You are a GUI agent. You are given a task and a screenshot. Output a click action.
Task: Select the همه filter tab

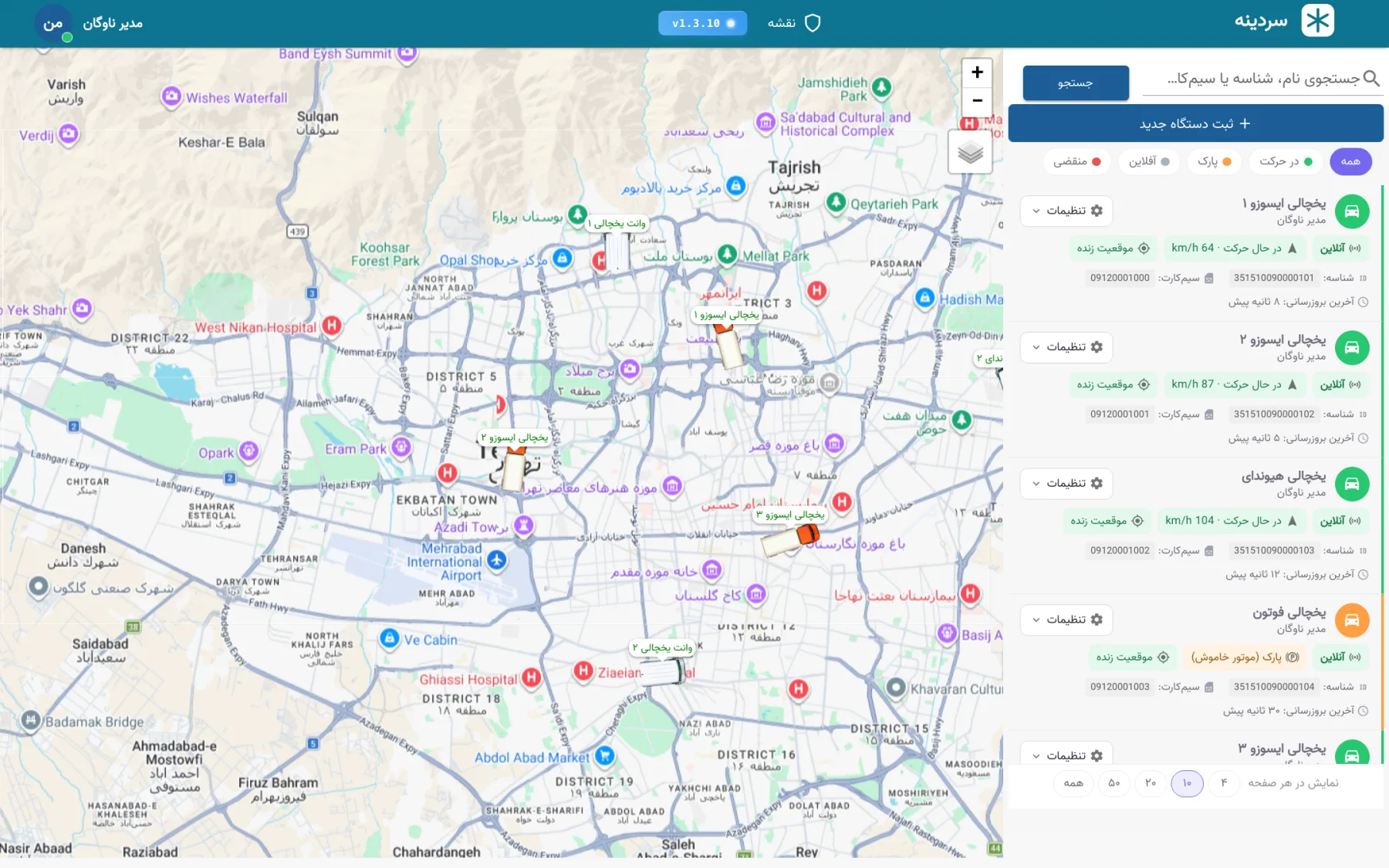tap(1350, 161)
